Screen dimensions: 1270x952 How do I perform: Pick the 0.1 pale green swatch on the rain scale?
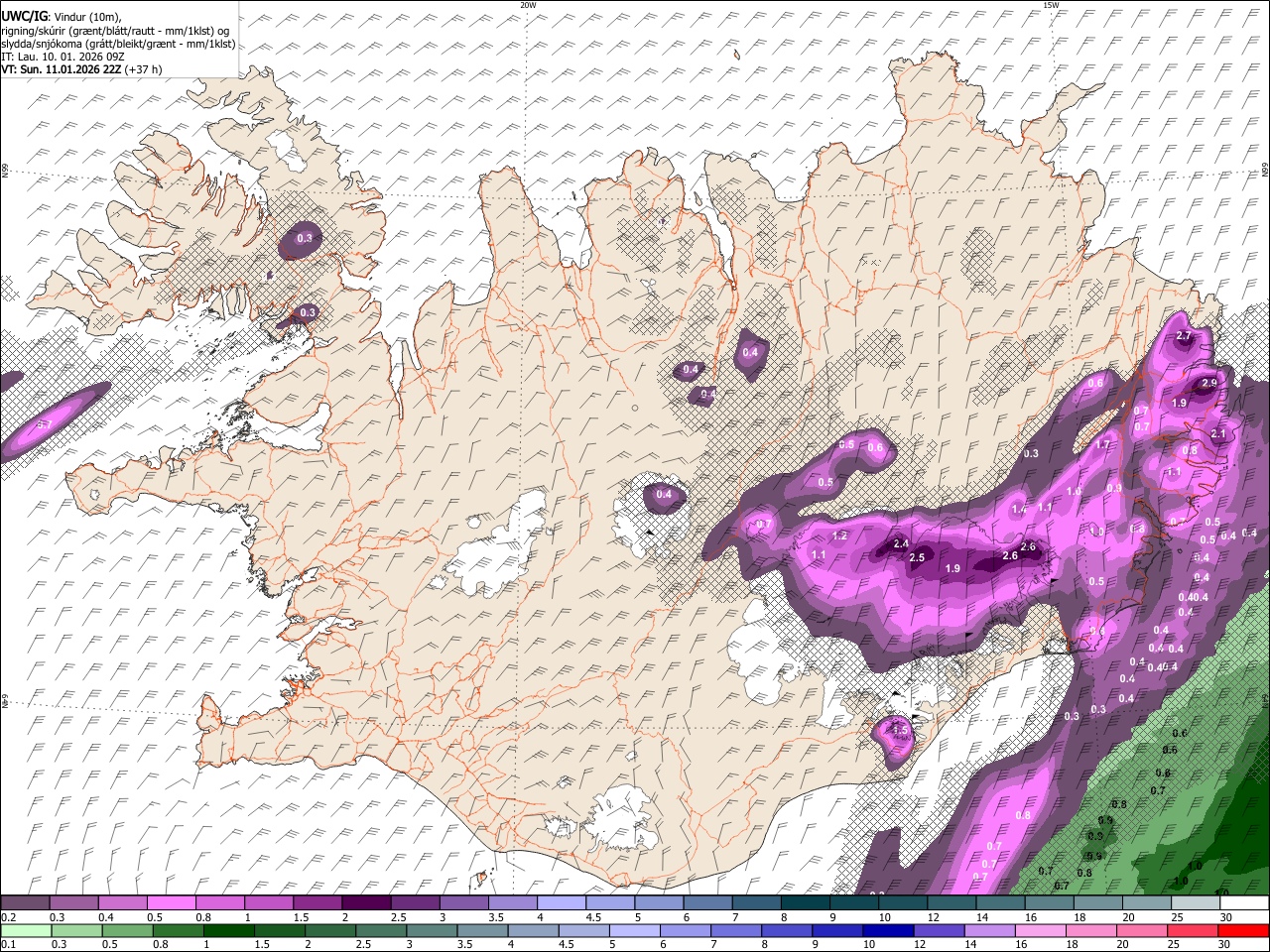point(25,930)
